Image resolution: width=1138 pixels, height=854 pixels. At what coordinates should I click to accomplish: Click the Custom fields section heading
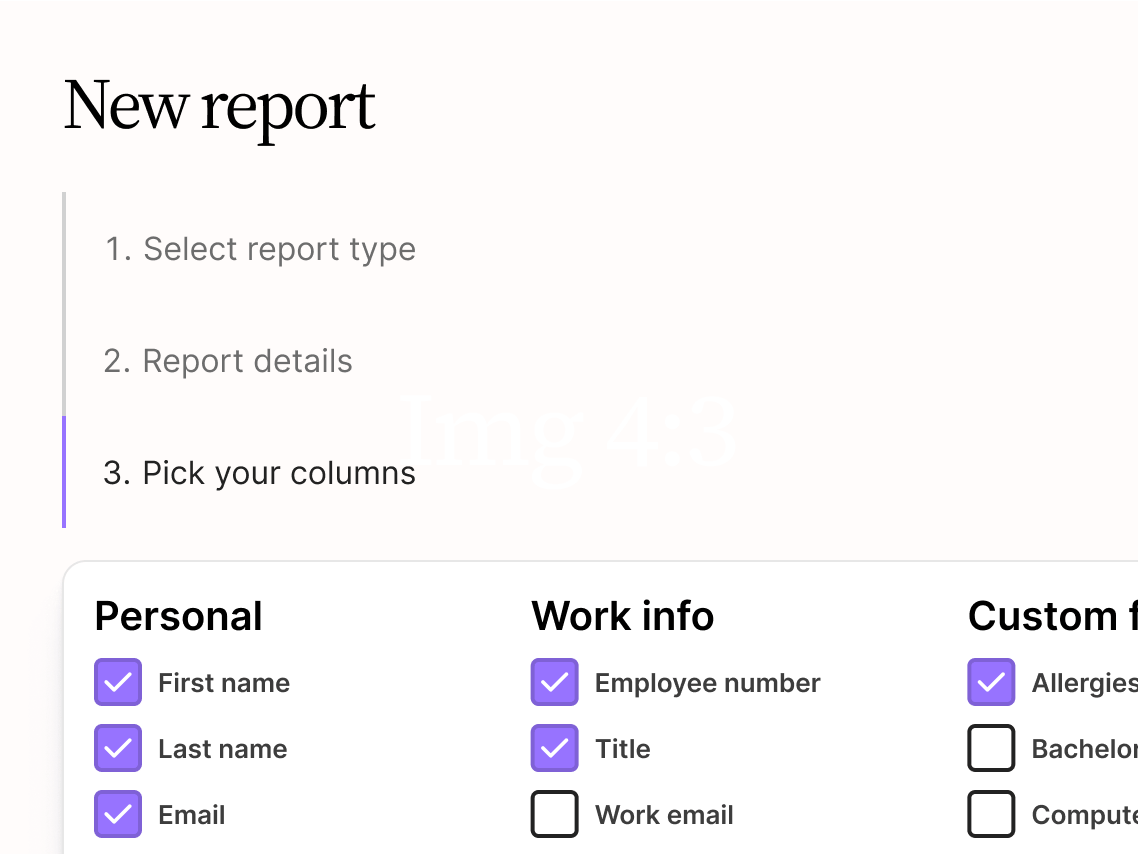point(1050,617)
